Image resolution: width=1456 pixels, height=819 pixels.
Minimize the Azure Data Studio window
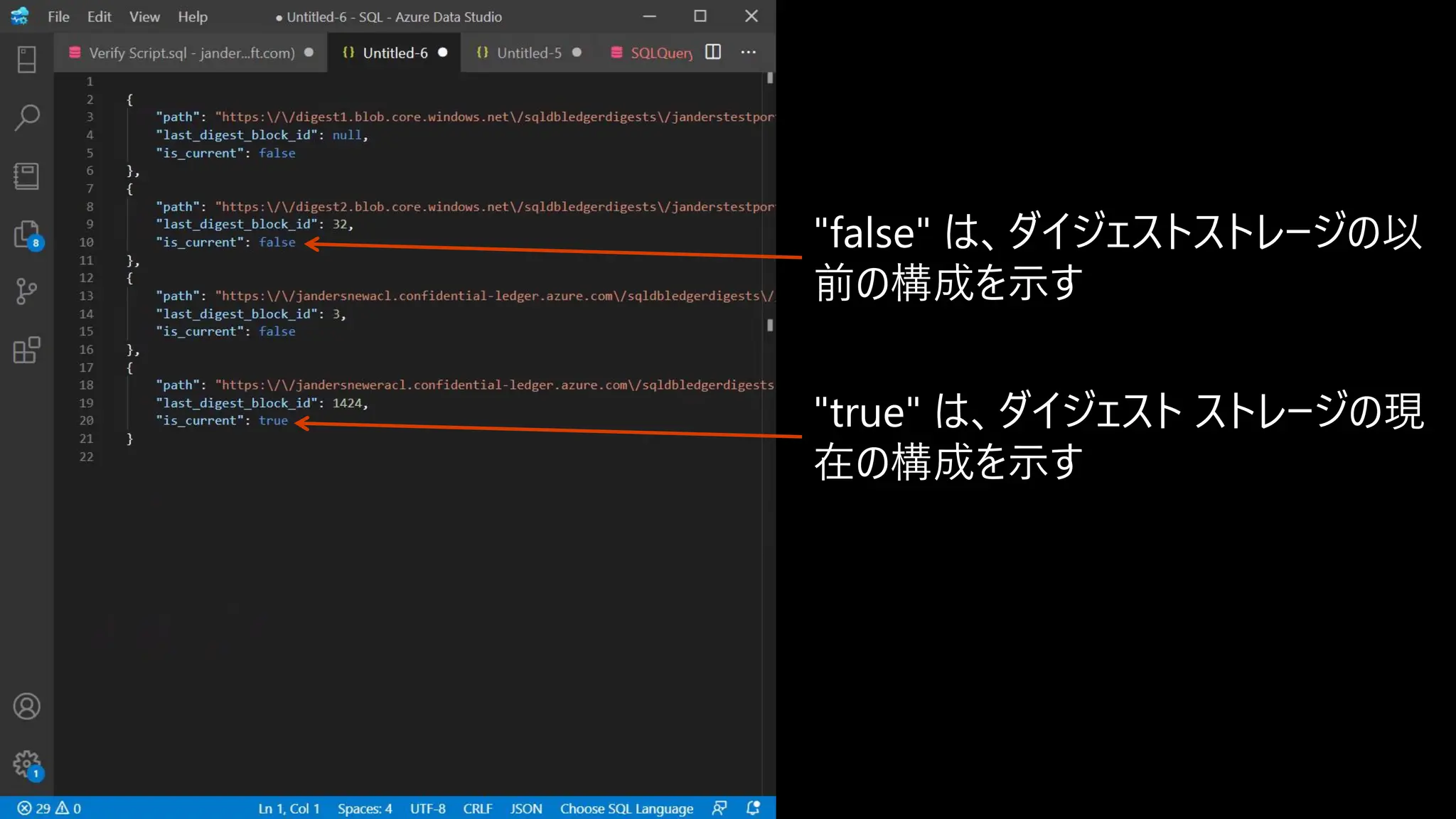click(x=650, y=16)
